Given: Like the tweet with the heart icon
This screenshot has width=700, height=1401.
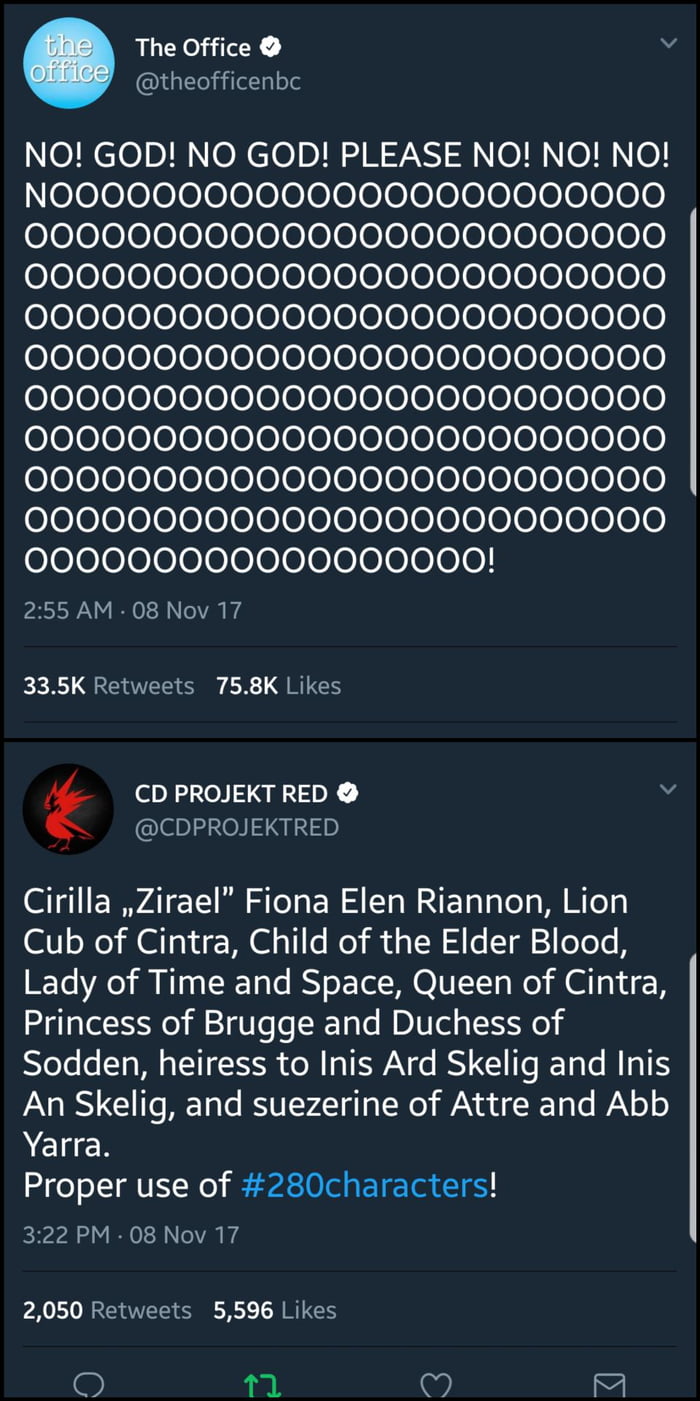Looking at the screenshot, I should 435,1384.
